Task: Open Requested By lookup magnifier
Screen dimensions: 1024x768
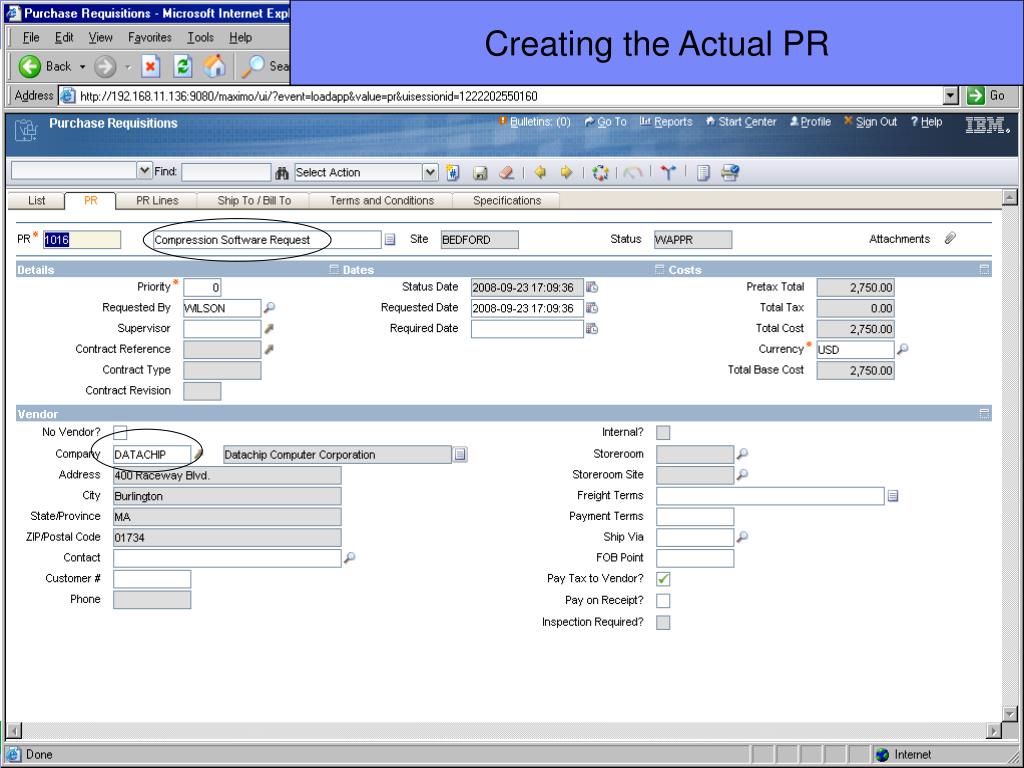Action: click(x=269, y=308)
